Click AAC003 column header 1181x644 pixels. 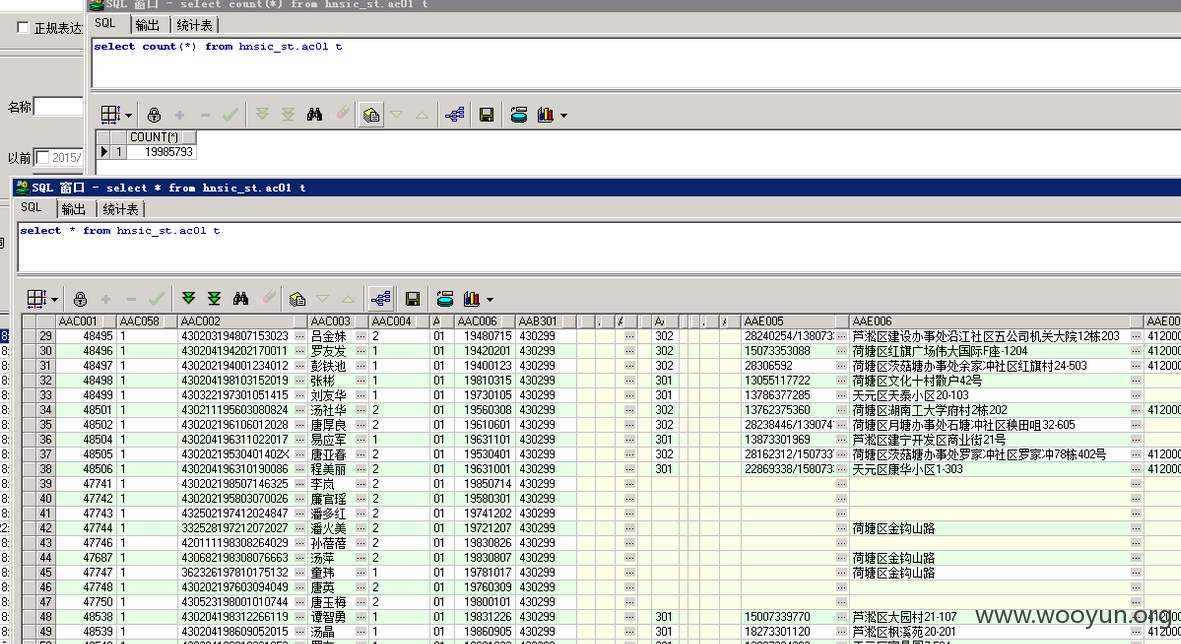tap(337, 321)
